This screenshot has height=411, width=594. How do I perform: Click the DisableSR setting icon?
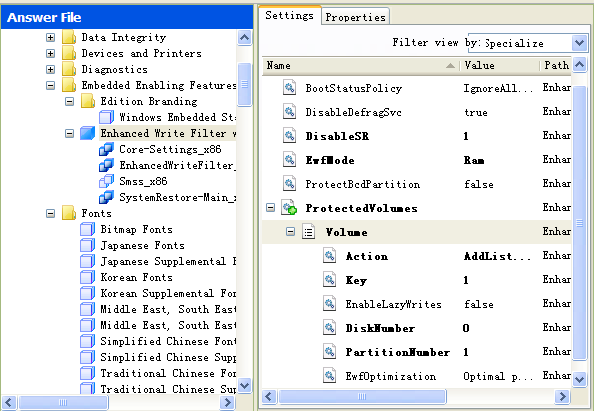point(289,136)
